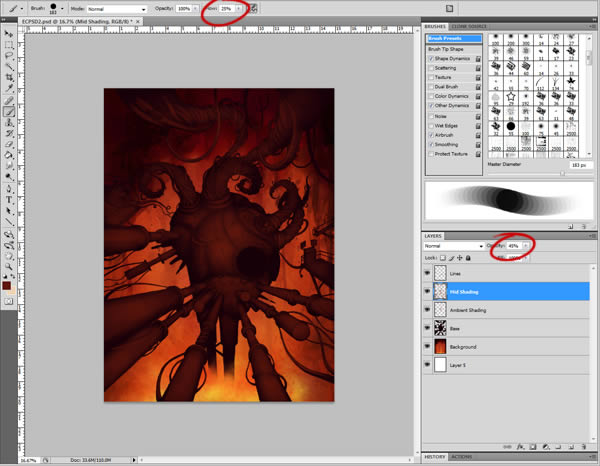Add a layer mask
600x466 pixels.
pos(533,446)
